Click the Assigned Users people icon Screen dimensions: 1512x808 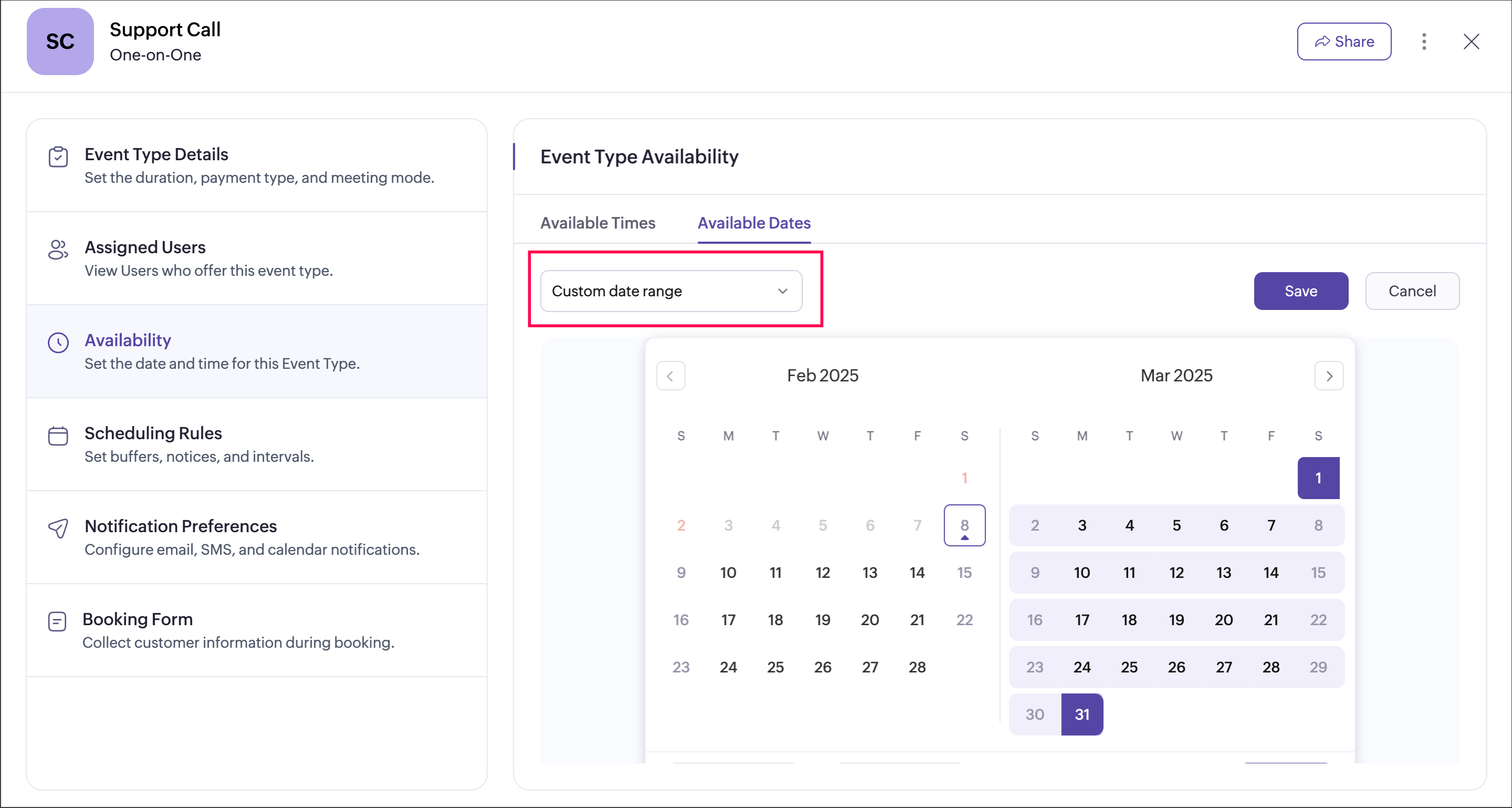tap(58, 250)
